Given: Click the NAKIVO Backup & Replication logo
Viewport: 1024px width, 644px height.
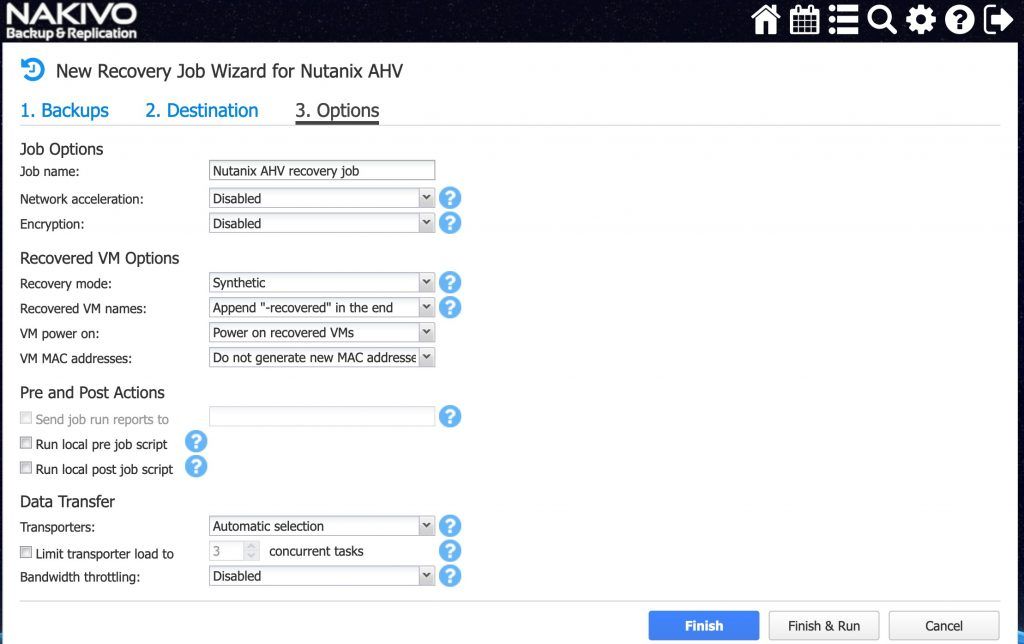Looking at the screenshot, I should point(71,21).
